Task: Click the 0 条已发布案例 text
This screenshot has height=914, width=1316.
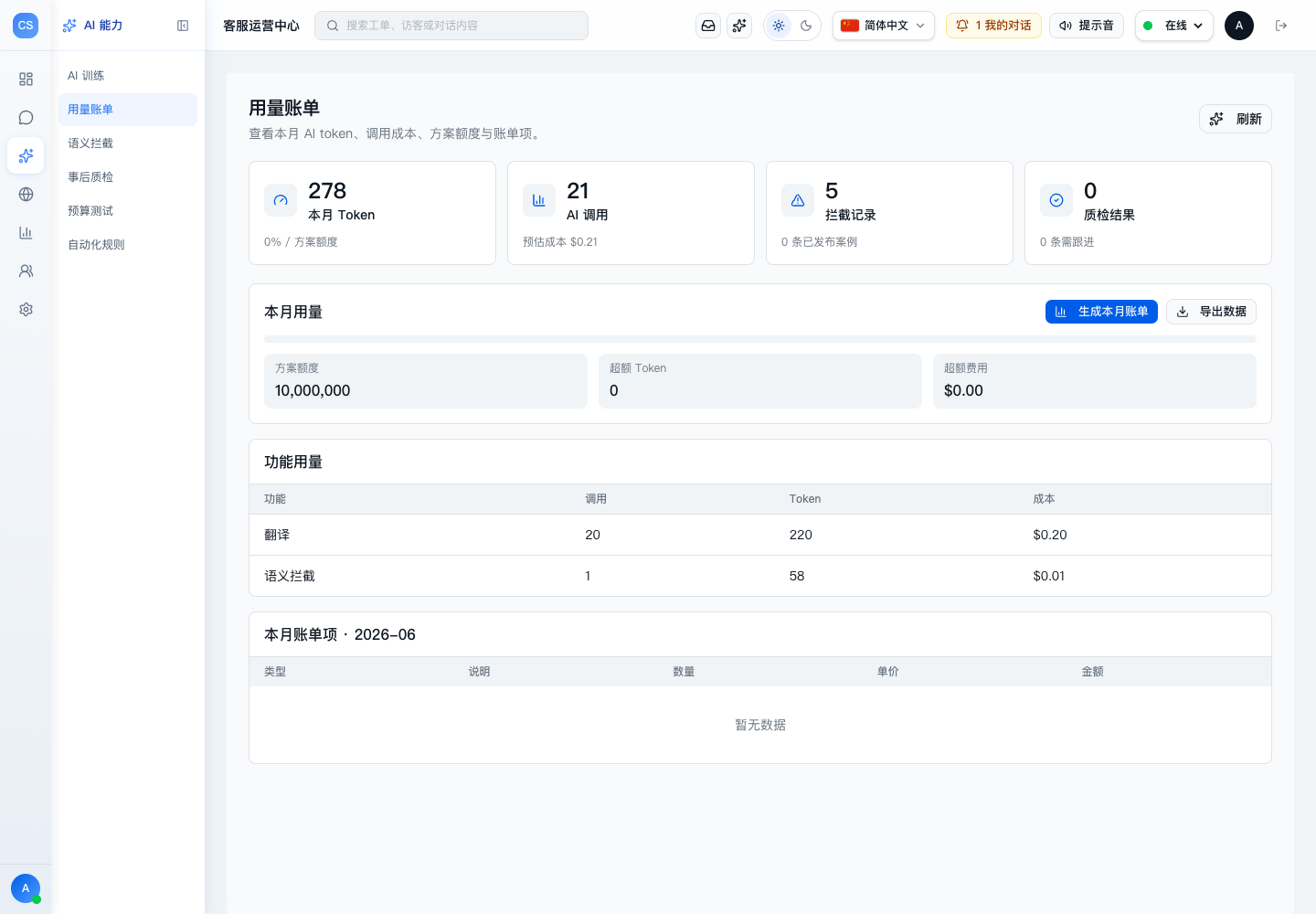Action: click(x=819, y=242)
